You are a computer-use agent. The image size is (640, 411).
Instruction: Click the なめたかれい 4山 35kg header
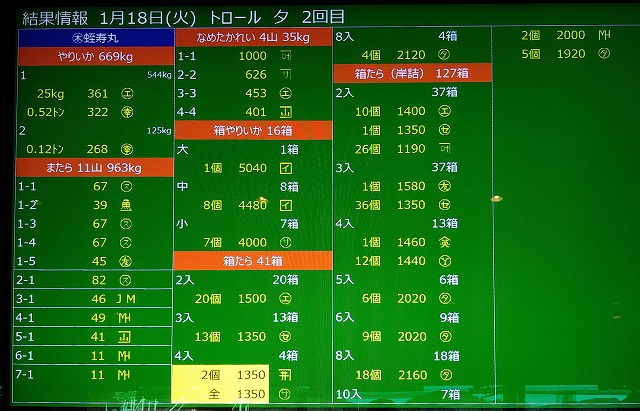(253, 37)
